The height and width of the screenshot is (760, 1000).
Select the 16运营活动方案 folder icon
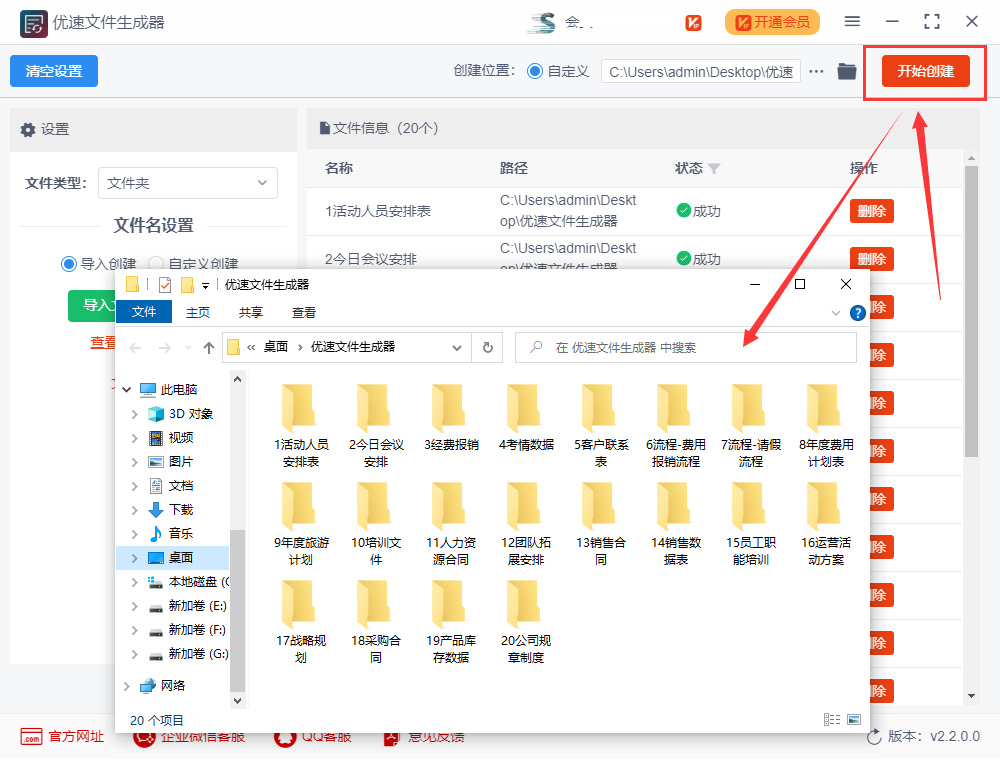[825, 506]
